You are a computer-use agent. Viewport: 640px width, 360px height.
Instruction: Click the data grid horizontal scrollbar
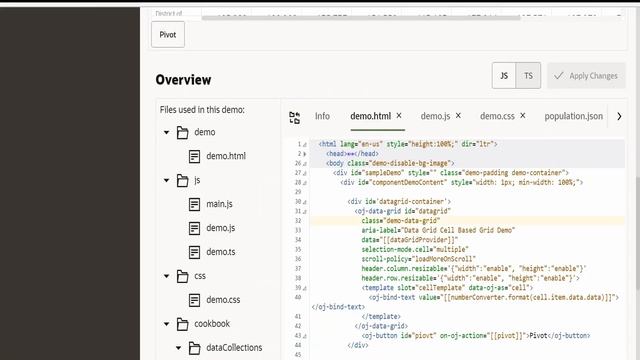coord(361,18)
